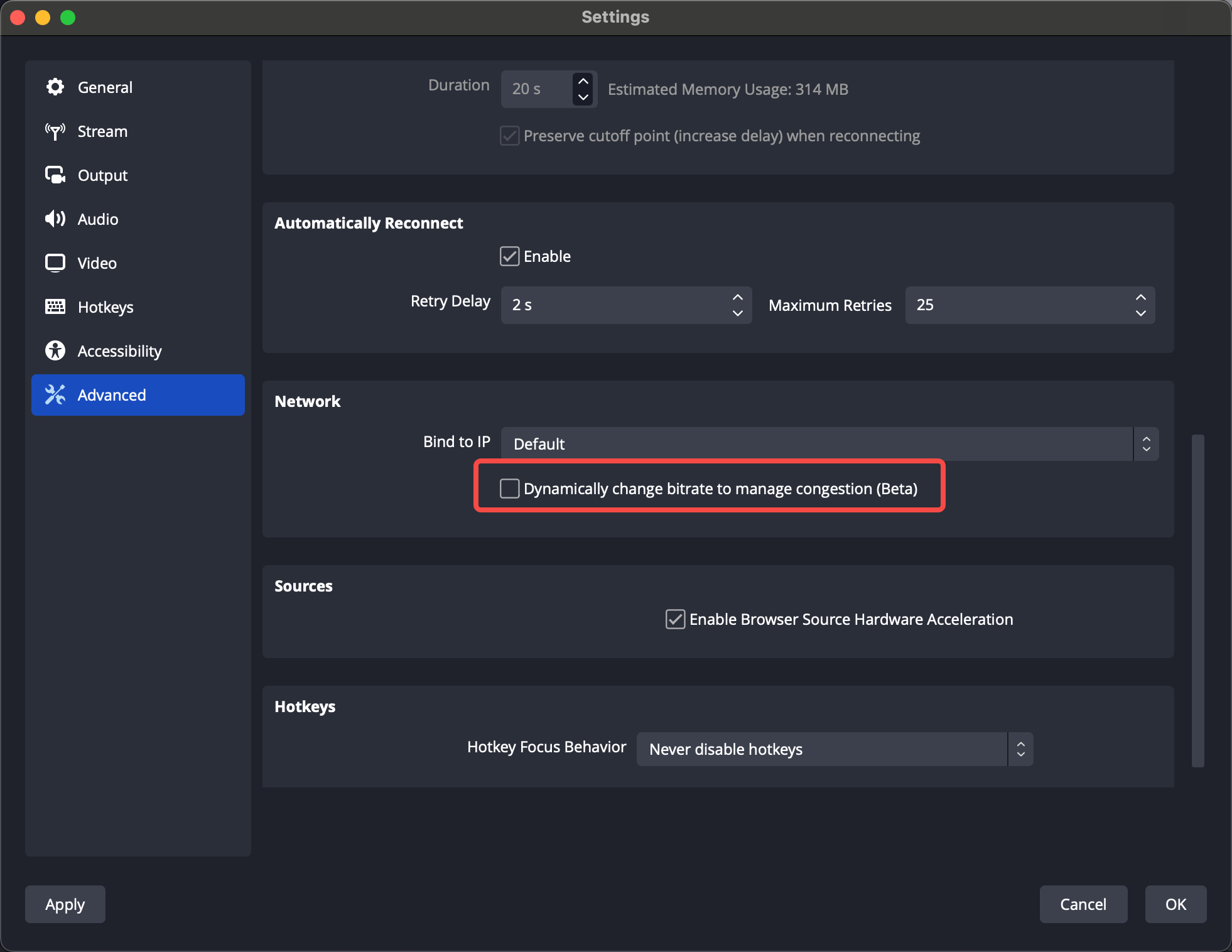Click the vertical scrollbar thumb

pos(1197,600)
